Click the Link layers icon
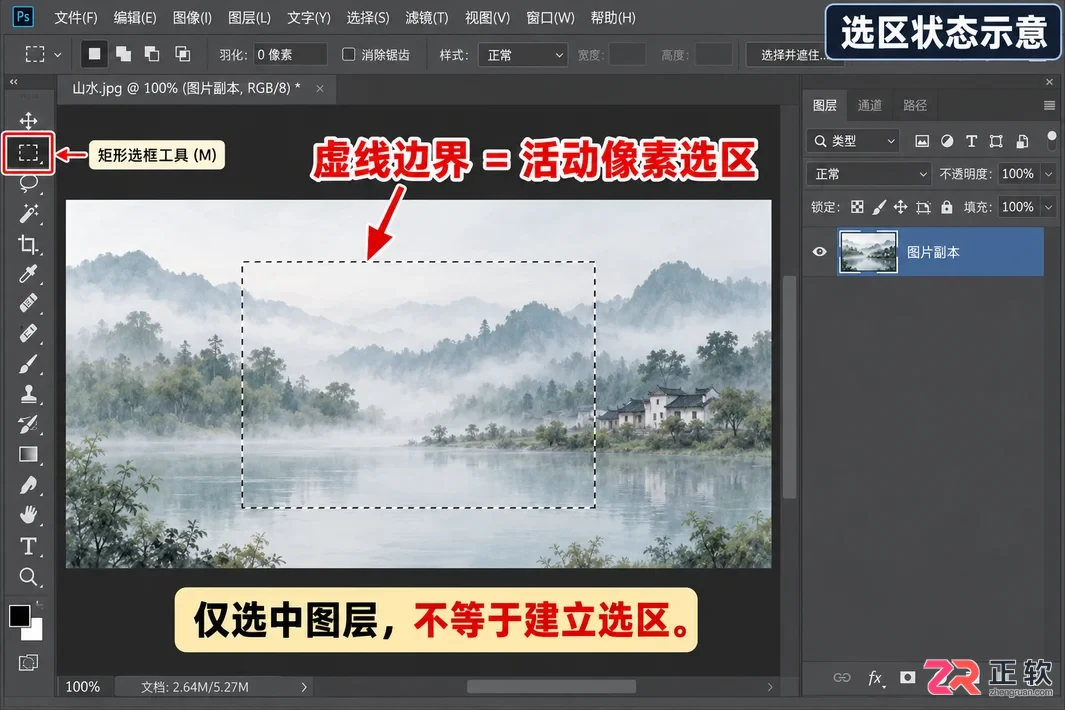 pyautogui.click(x=842, y=677)
